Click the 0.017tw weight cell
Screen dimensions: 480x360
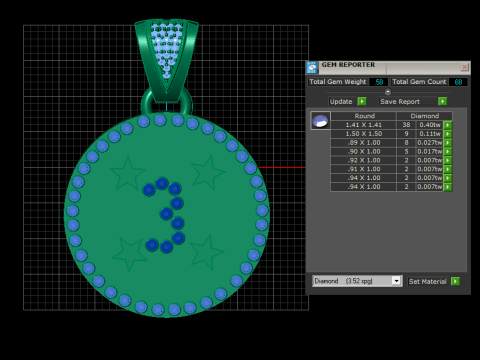click(430, 151)
